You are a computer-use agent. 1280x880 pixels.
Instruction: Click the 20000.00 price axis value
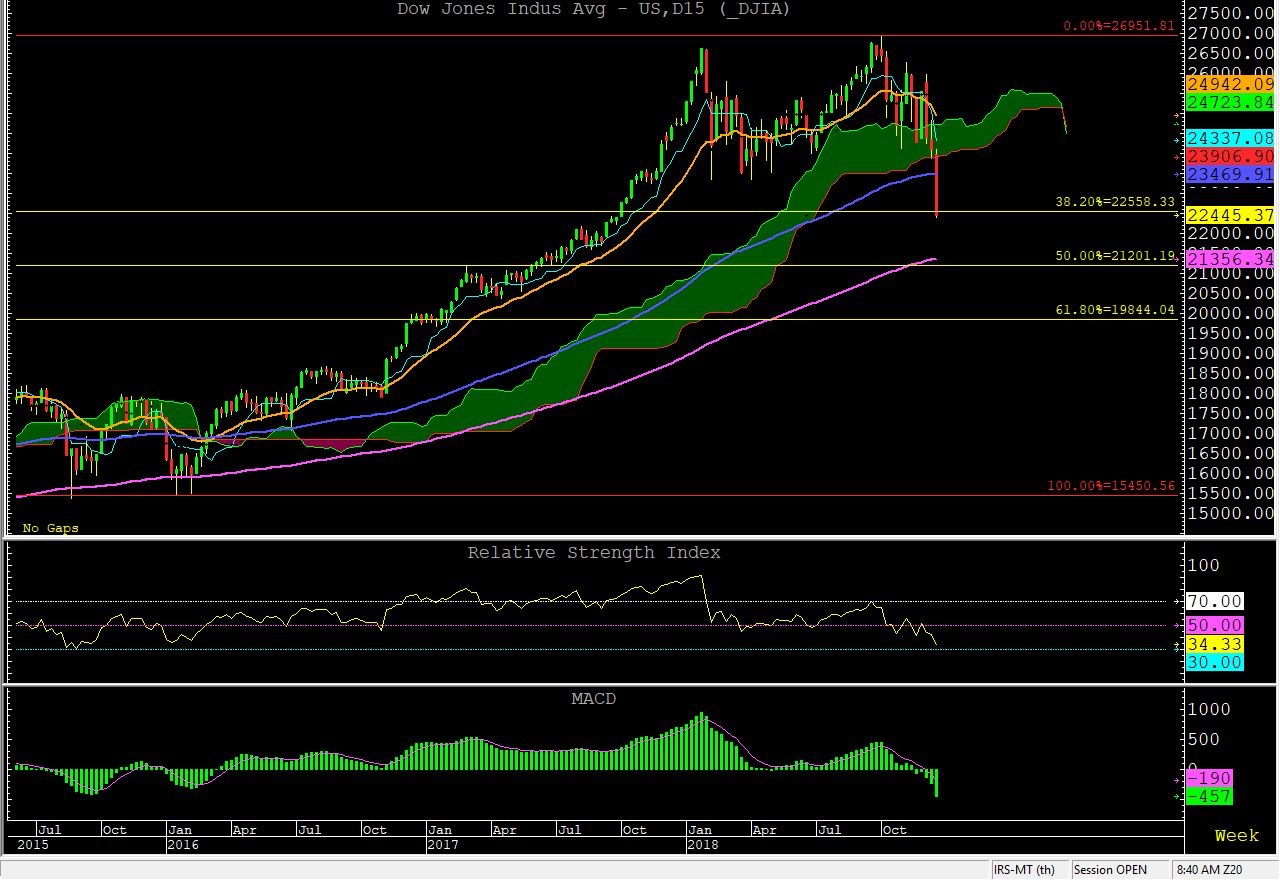1229,313
